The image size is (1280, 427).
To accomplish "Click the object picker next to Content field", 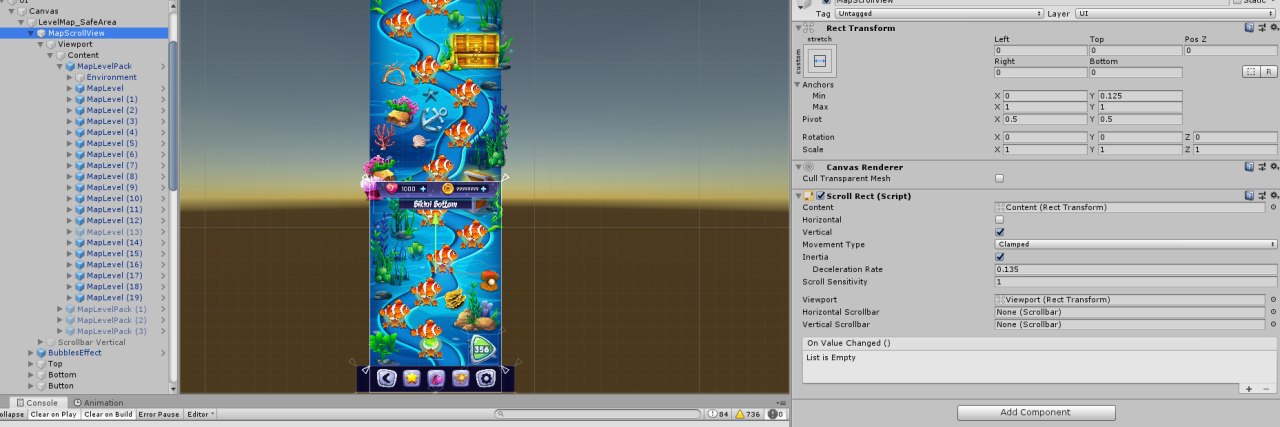I will [1273, 208].
